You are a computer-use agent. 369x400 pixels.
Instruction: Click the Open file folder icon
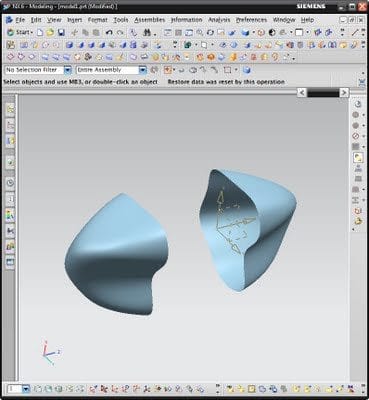[x=50, y=32]
